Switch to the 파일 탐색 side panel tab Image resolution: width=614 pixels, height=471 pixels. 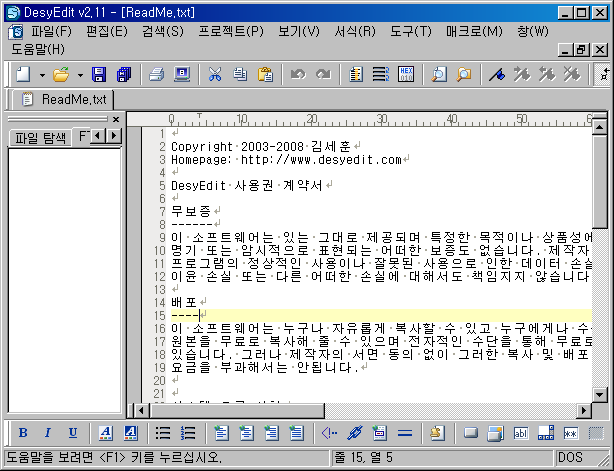coord(40,138)
